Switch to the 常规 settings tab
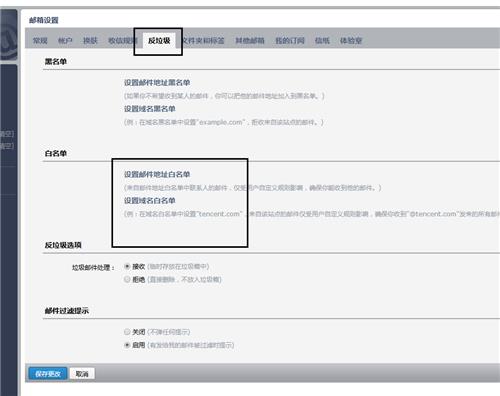 click(x=40, y=41)
